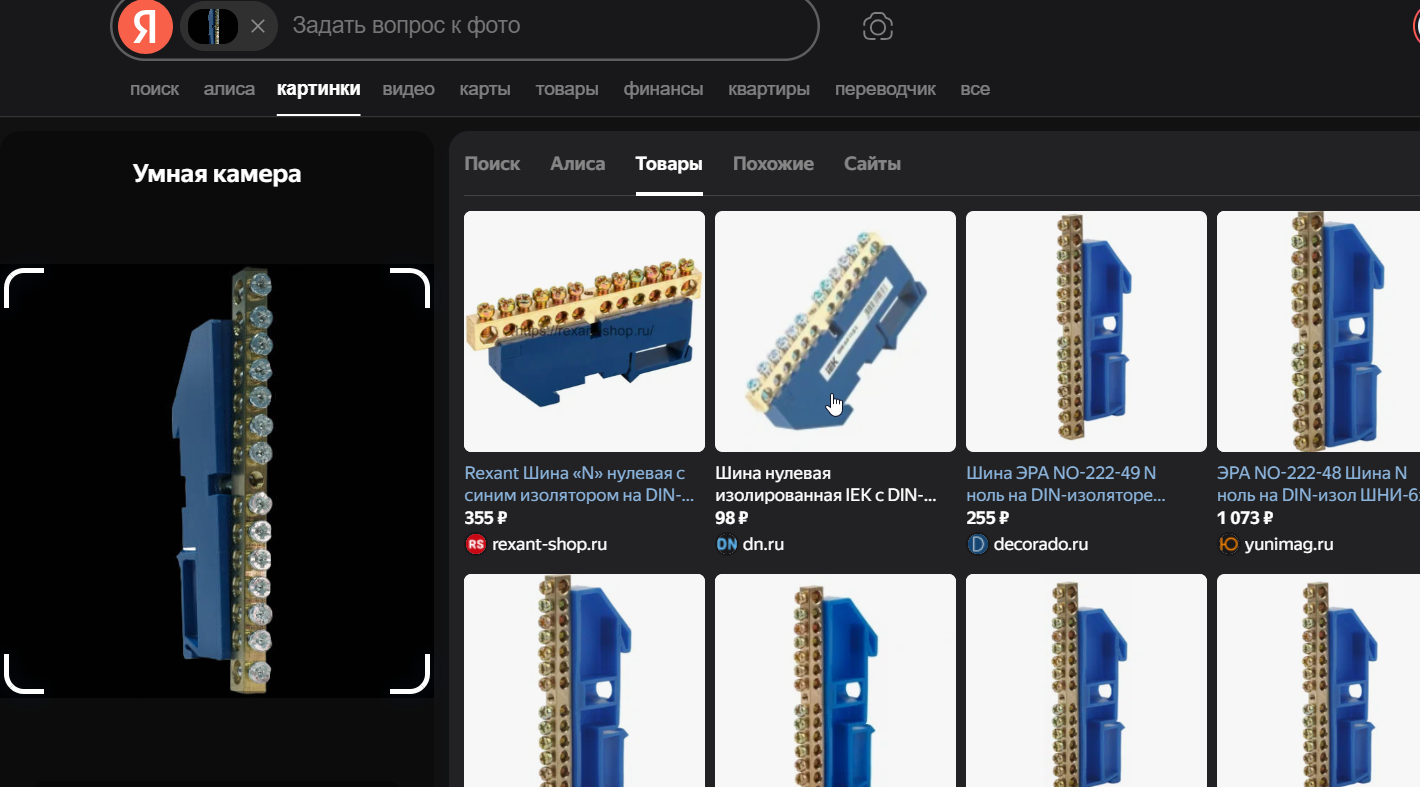Go to the 'поиск' service tab
The image size is (1420, 787).
tap(155, 89)
